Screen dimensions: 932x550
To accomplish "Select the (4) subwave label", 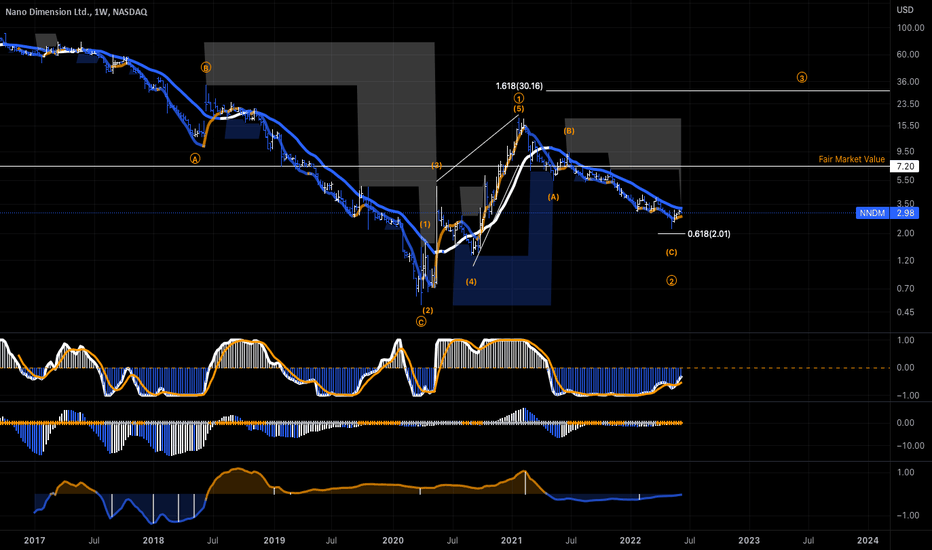I will coord(471,282).
